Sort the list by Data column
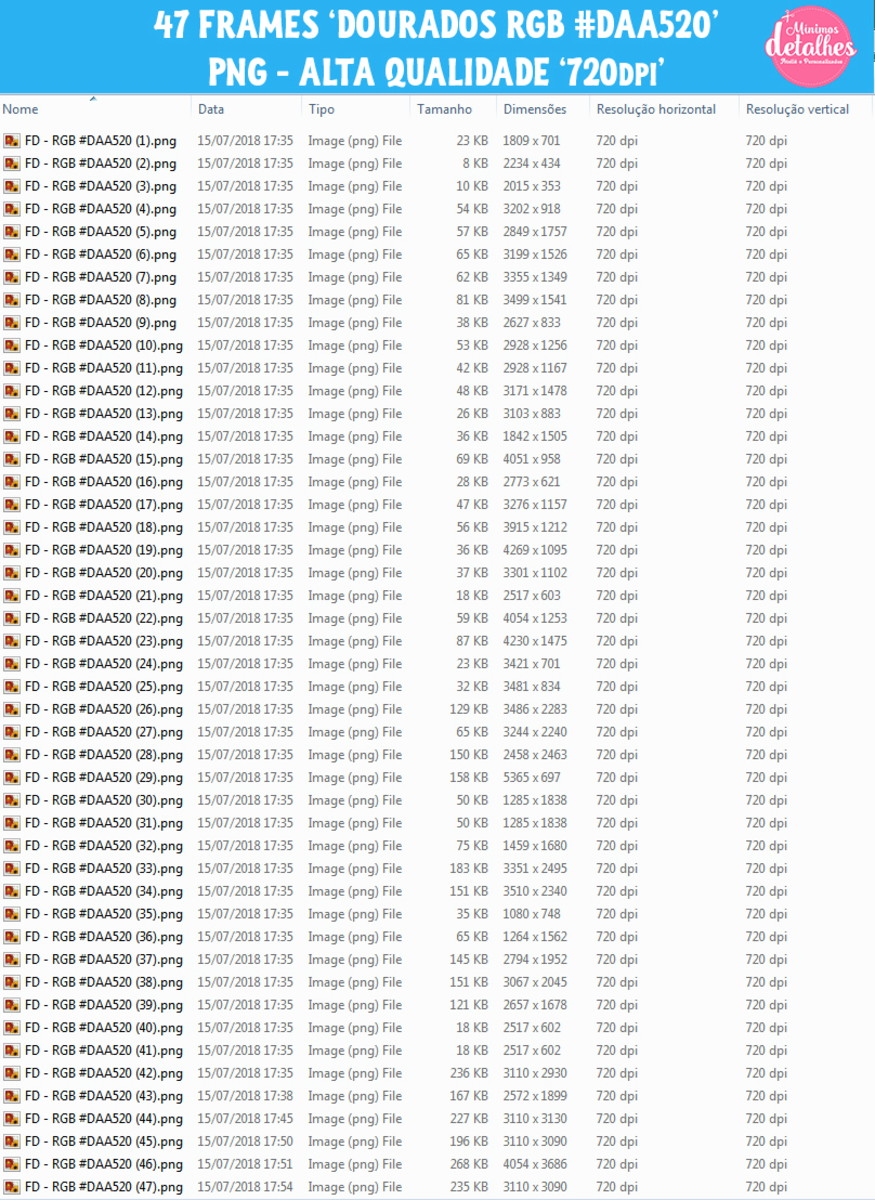The width and height of the screenshot is (875, 1200). click(211, 110)
